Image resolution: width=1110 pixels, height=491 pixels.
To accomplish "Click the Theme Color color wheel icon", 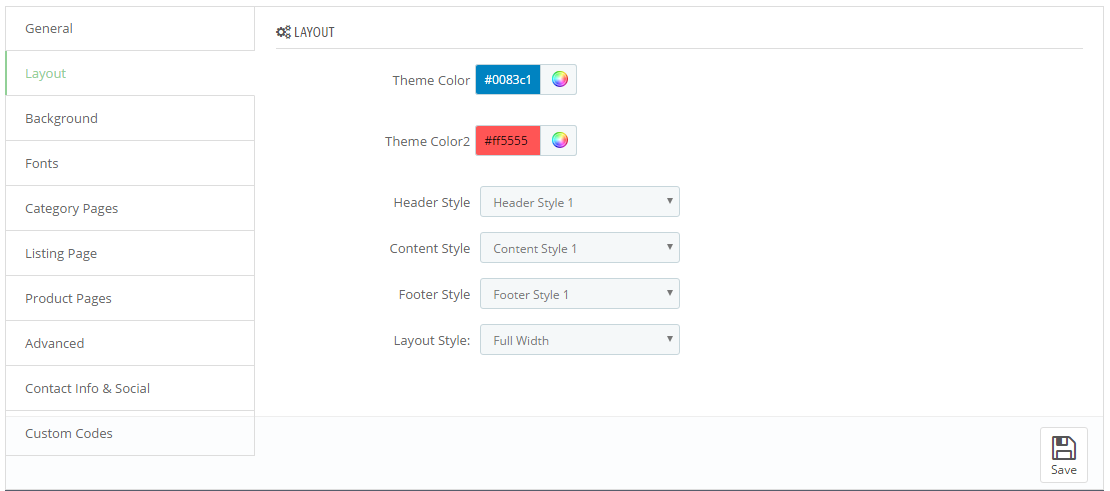I will point(559,79).
